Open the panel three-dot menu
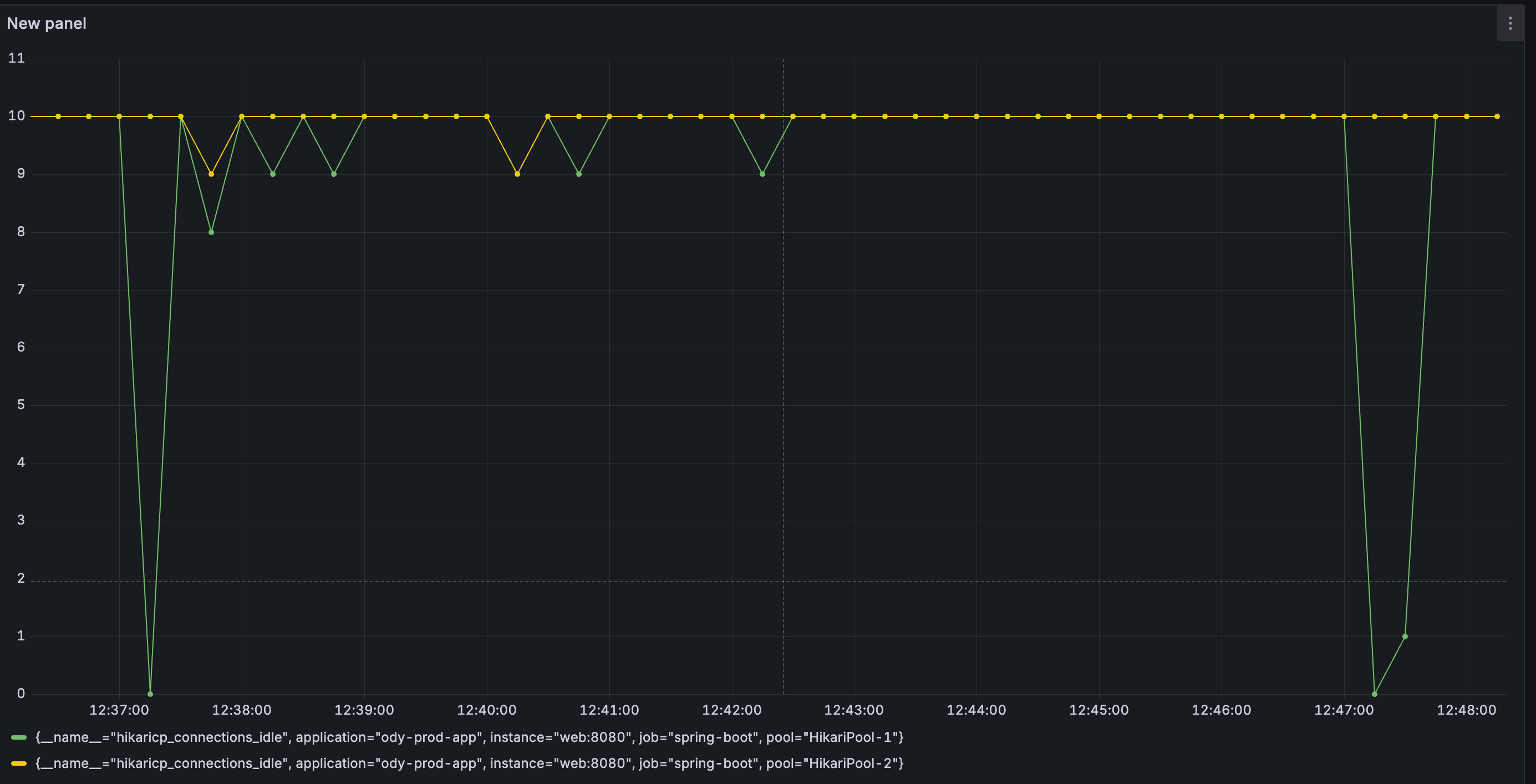Image resolution: width=1536 pixels, height=784 pixels. [x=1510, y=23]
